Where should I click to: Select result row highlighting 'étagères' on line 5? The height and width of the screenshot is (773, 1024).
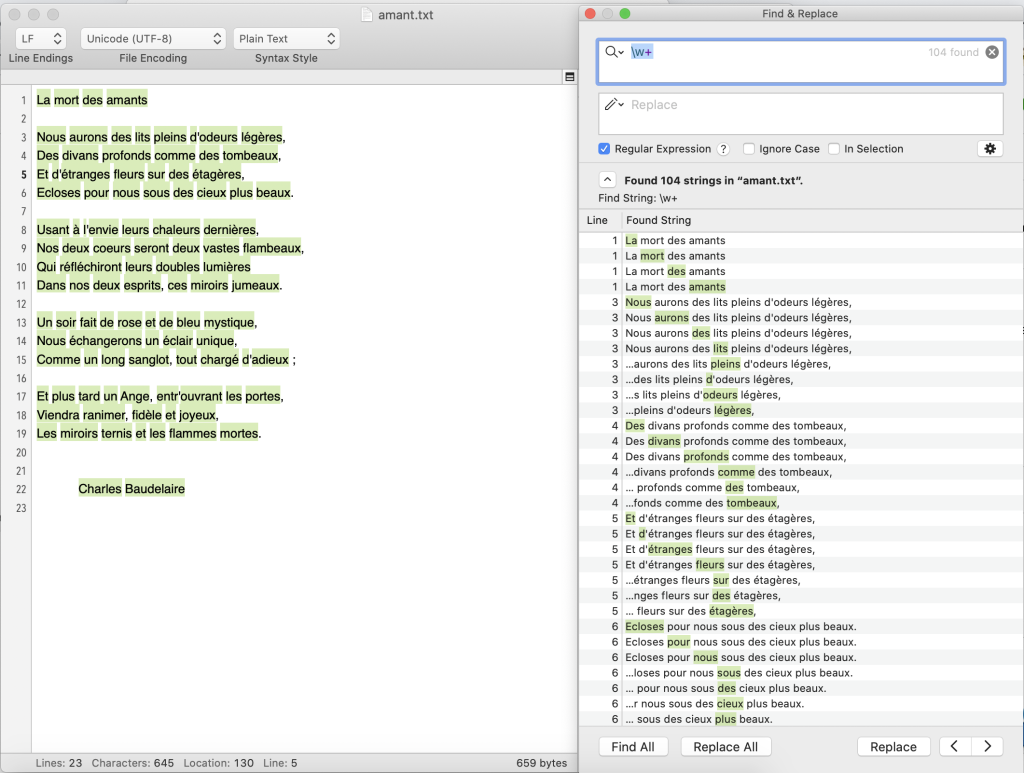pyautogui.click(x=800, y=611)
